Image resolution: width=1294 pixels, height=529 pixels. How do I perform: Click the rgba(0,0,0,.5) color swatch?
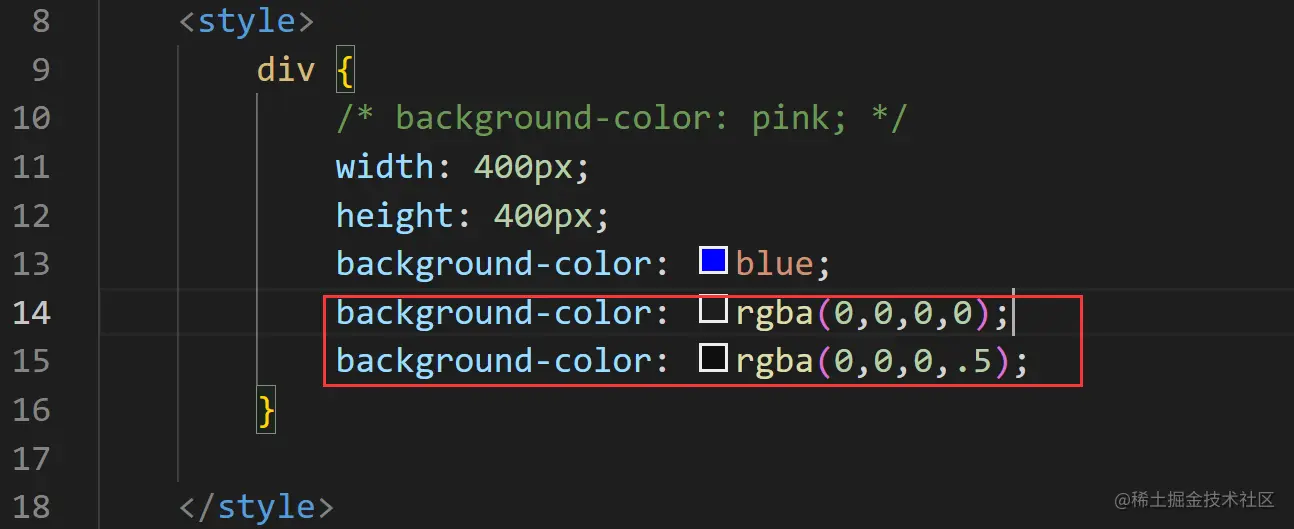click(x=713, y=358)
